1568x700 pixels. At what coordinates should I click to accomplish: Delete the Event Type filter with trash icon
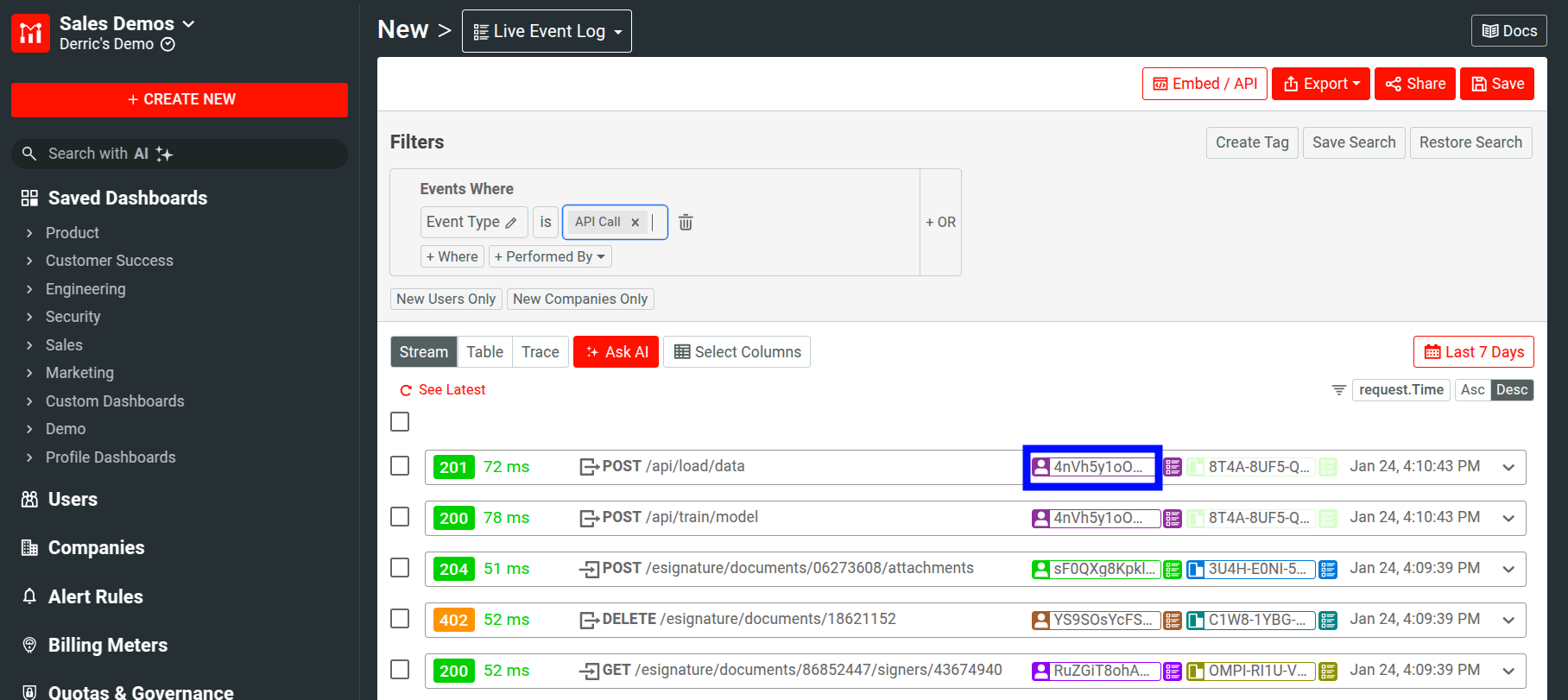coord(686,222)
